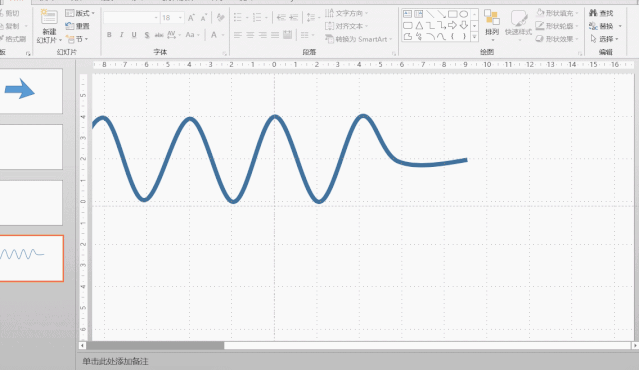Viewport: 639px width, 370px height.
Task: Click the Increase List Level icon
Action: pos(293,18)
